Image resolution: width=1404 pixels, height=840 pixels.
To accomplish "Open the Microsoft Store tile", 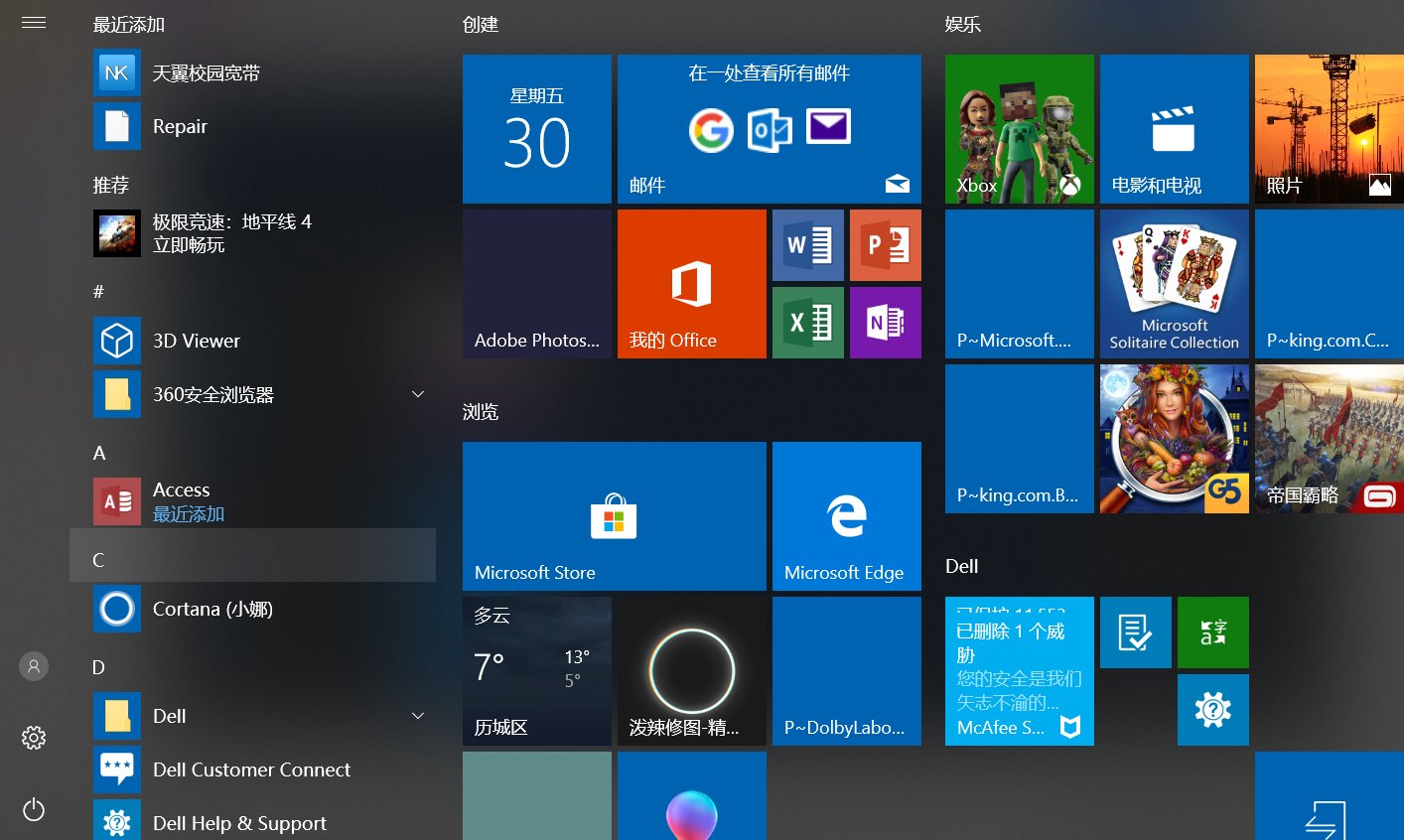I will tap(614, 515).
